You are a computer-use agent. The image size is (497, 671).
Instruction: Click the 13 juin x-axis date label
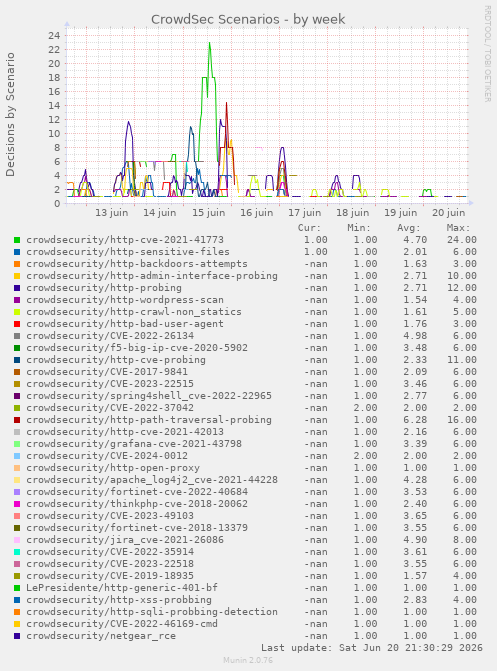tap(111, 213)
